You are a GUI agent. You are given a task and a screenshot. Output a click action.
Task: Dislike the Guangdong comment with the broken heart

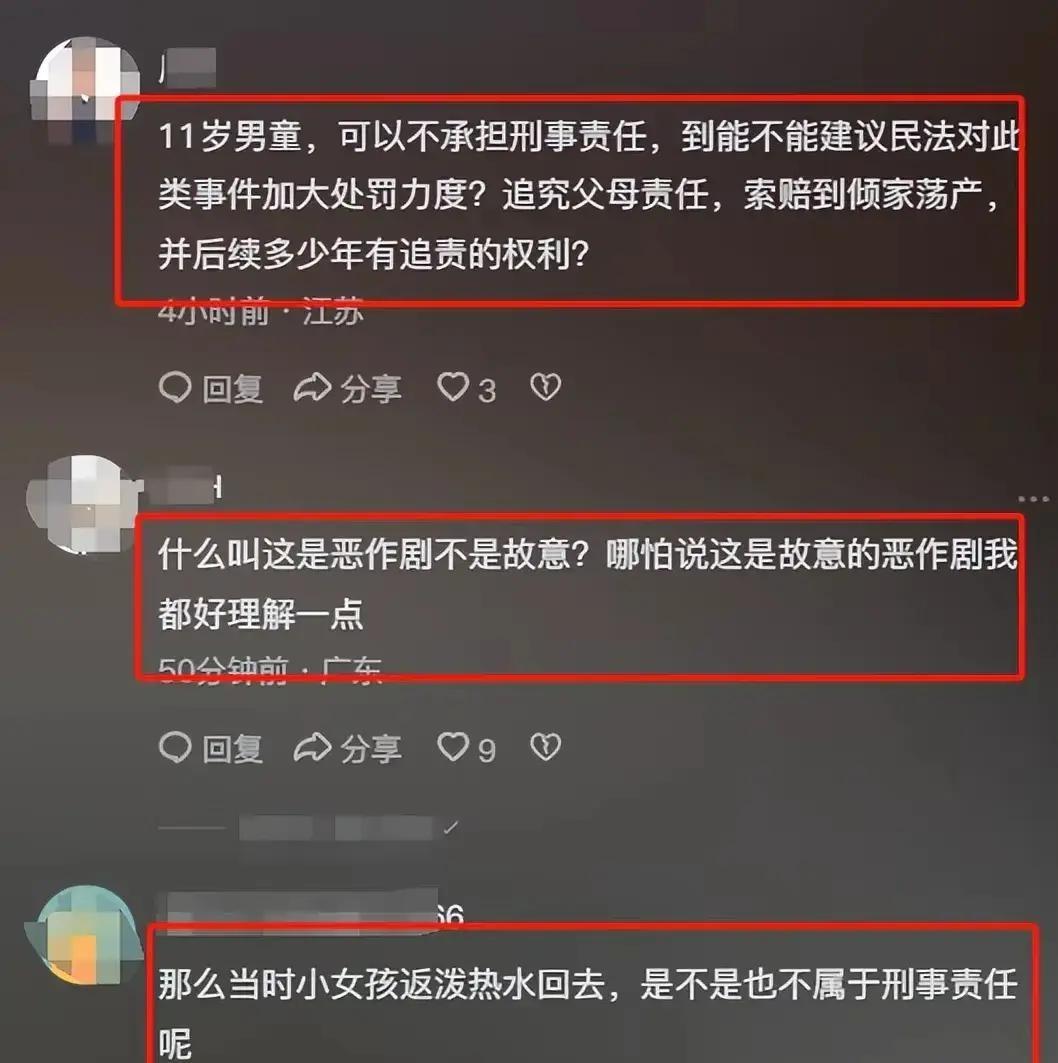tap(546, 747)
